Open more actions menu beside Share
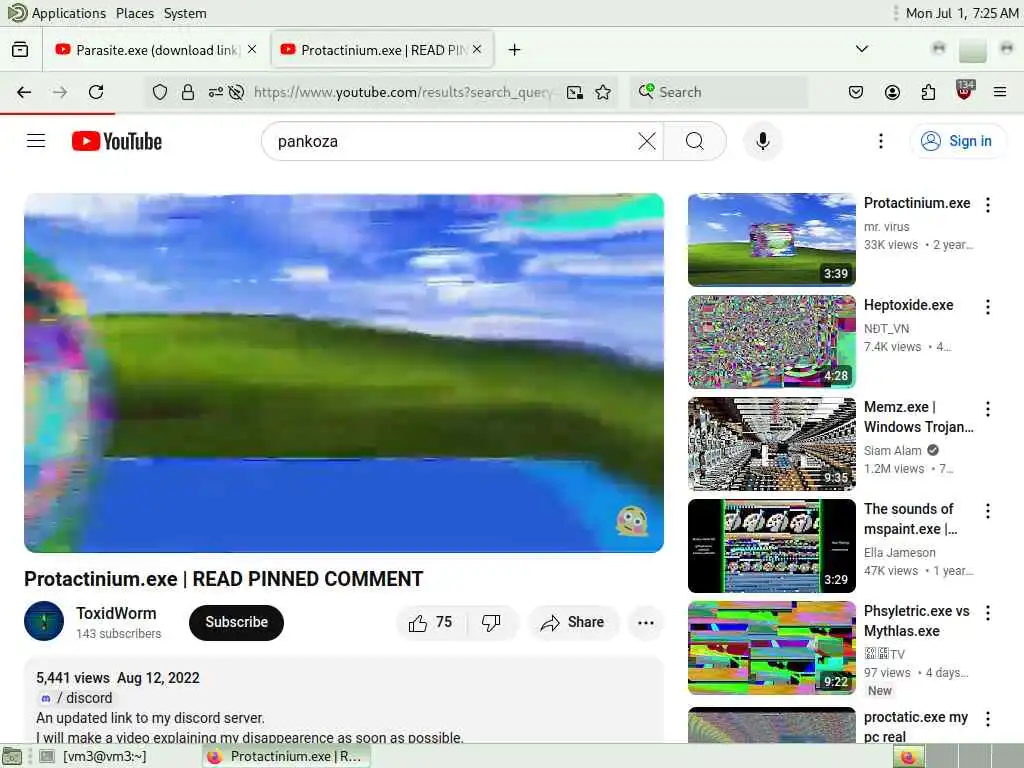1024x768 pixels. coord(646,622)
